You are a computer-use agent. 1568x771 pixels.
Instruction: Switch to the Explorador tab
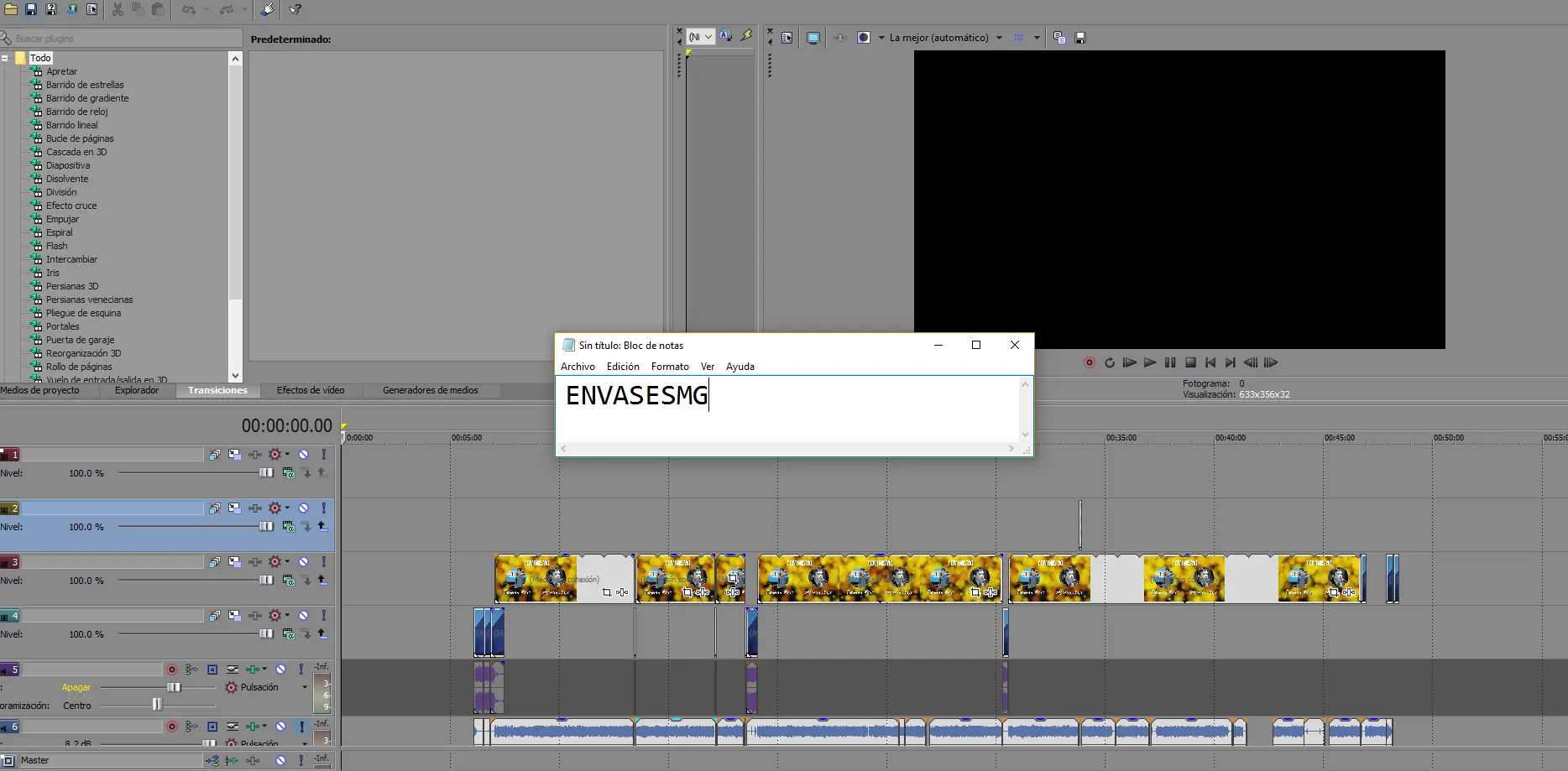(137, 390)
